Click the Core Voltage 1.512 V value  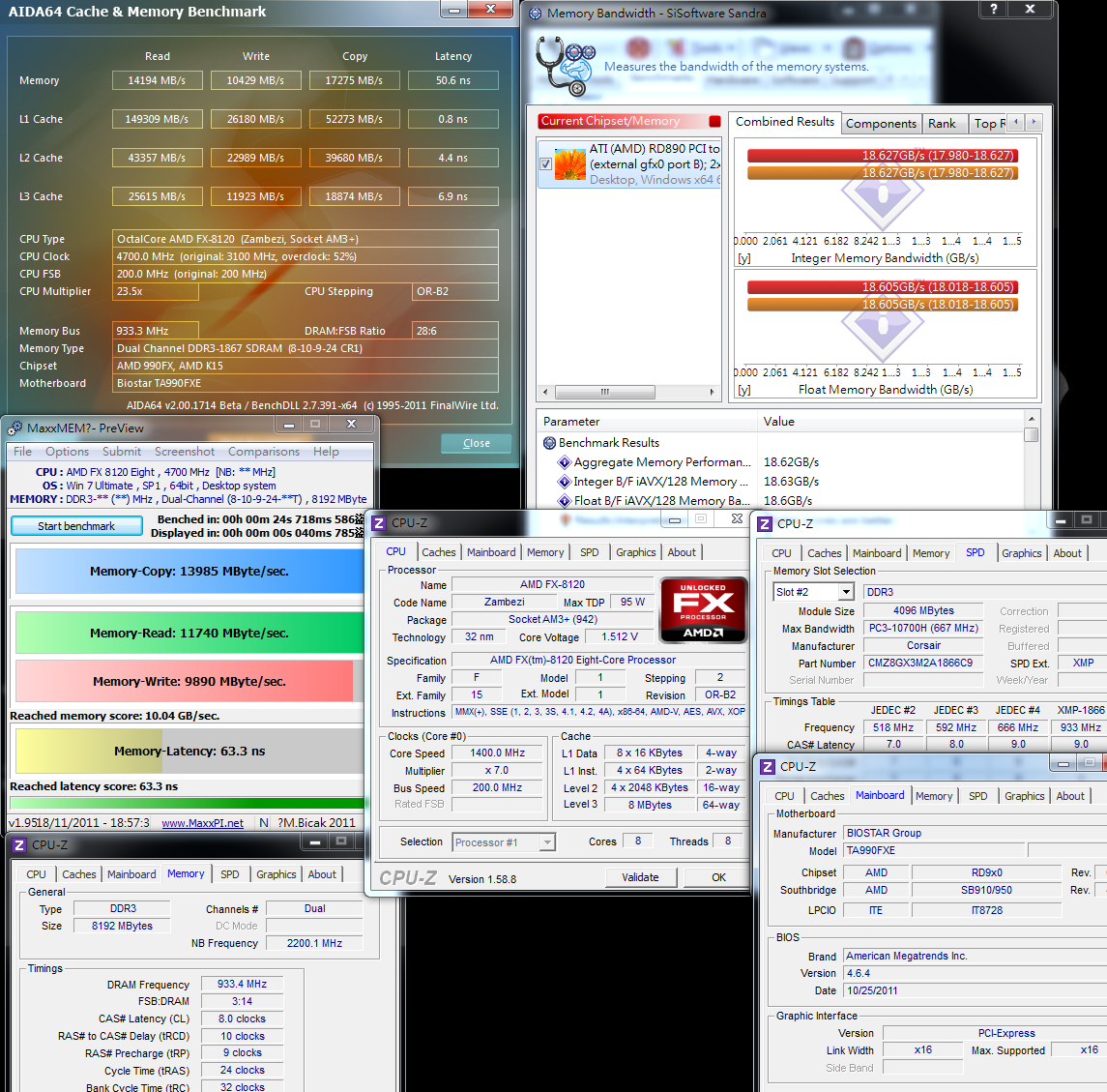(x=619, y=637)
